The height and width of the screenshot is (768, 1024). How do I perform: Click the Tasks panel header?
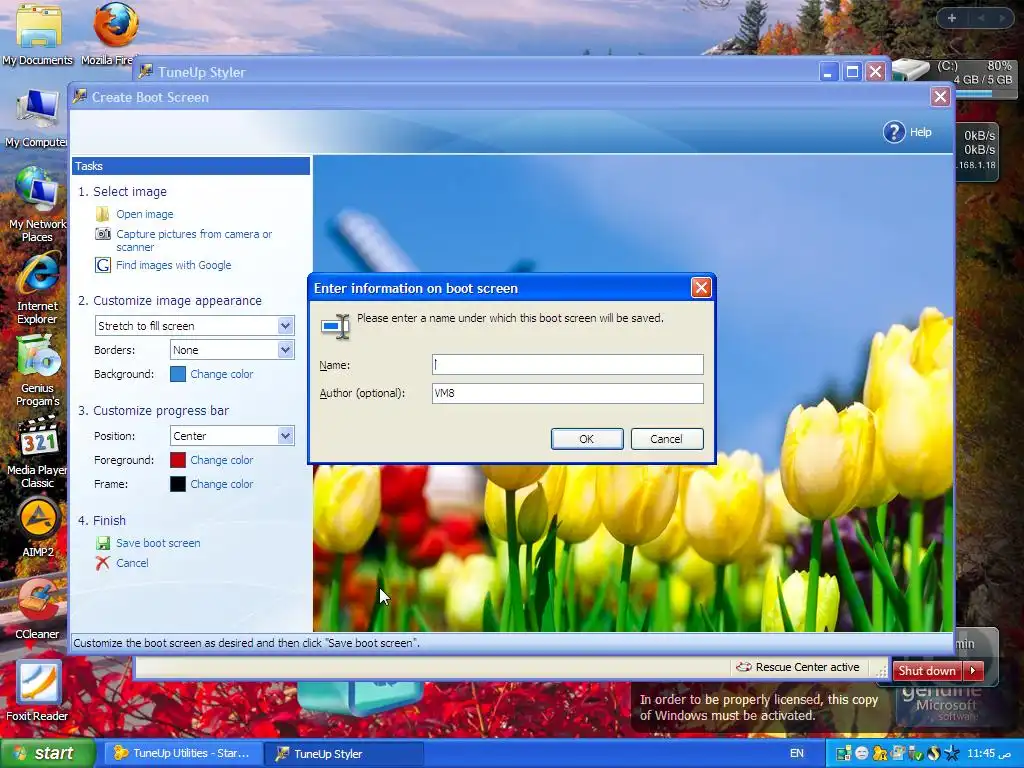click(x=191, y=166)
